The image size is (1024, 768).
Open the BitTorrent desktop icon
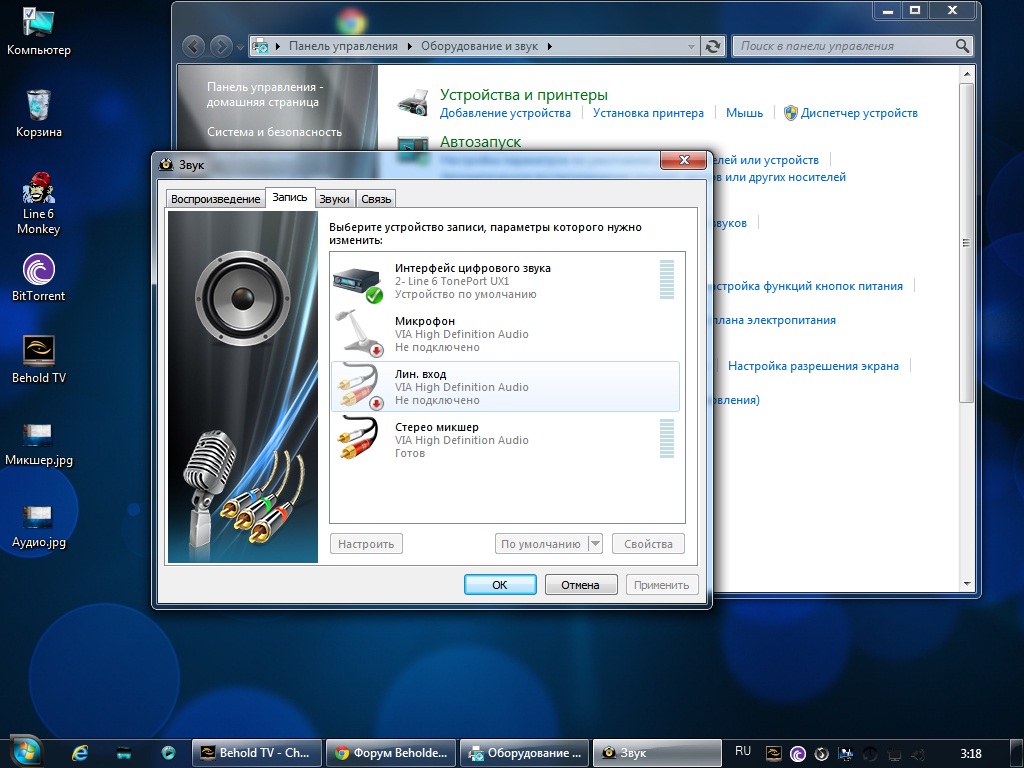[38, 277]
